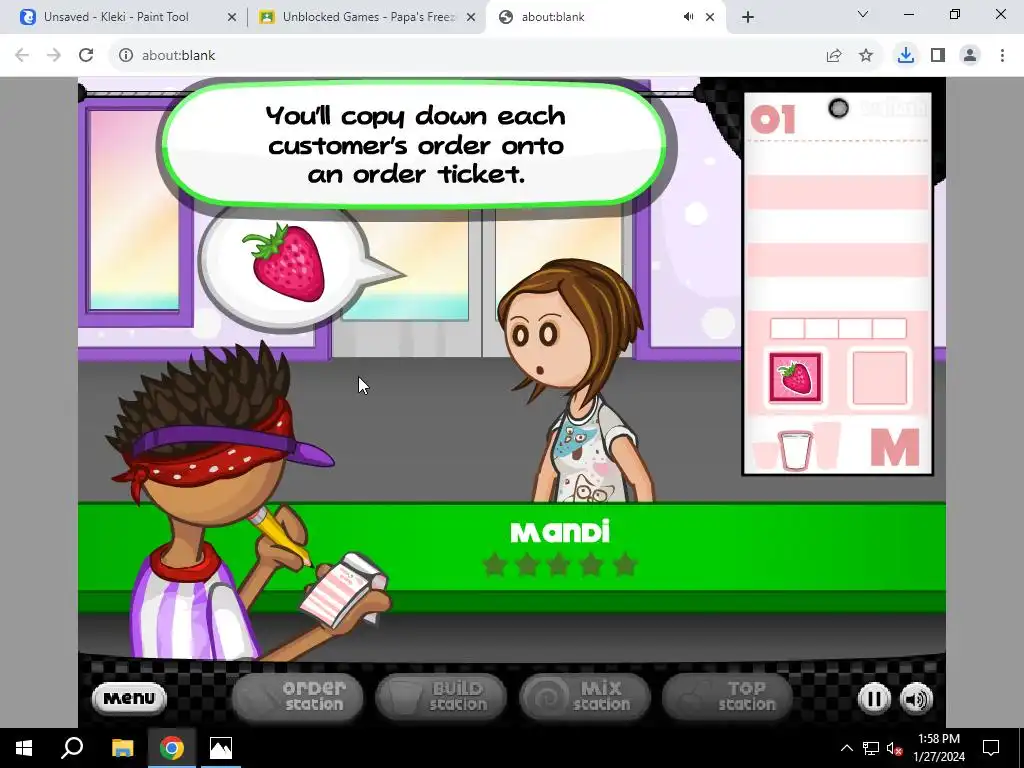
Task: Go to the Order Station
Action: (x=298, y=696)
